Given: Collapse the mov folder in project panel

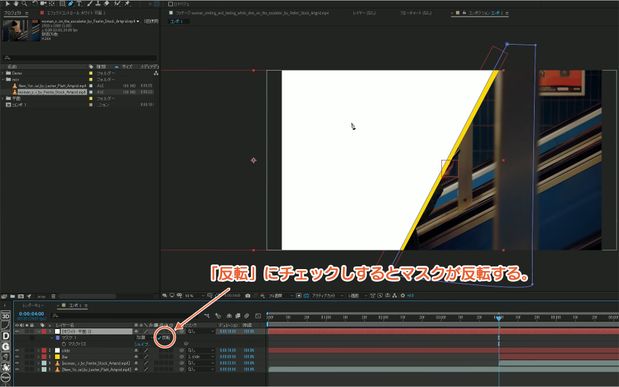Looking at the screenshot, I should click(x=3, y=79).
